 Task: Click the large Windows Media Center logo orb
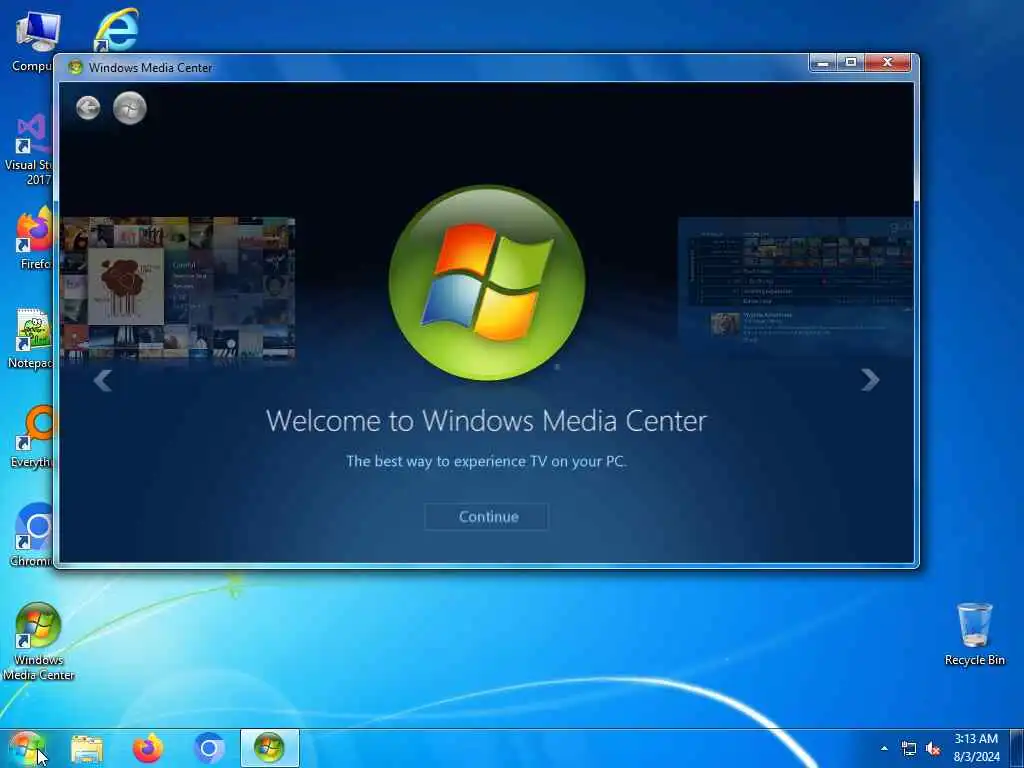(x=487, y=283)
